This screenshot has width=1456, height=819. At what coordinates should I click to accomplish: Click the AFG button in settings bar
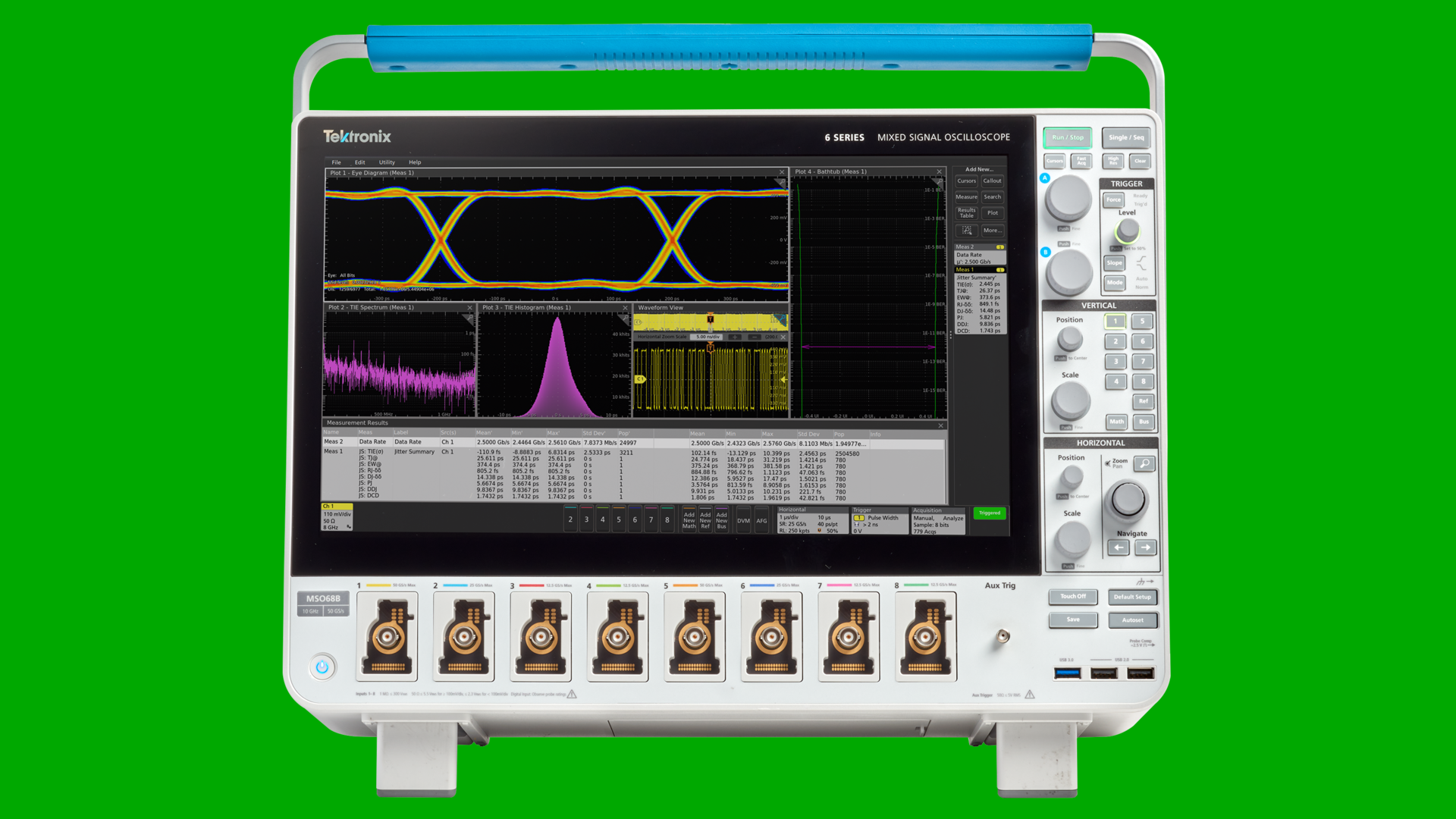coord(761,520)
